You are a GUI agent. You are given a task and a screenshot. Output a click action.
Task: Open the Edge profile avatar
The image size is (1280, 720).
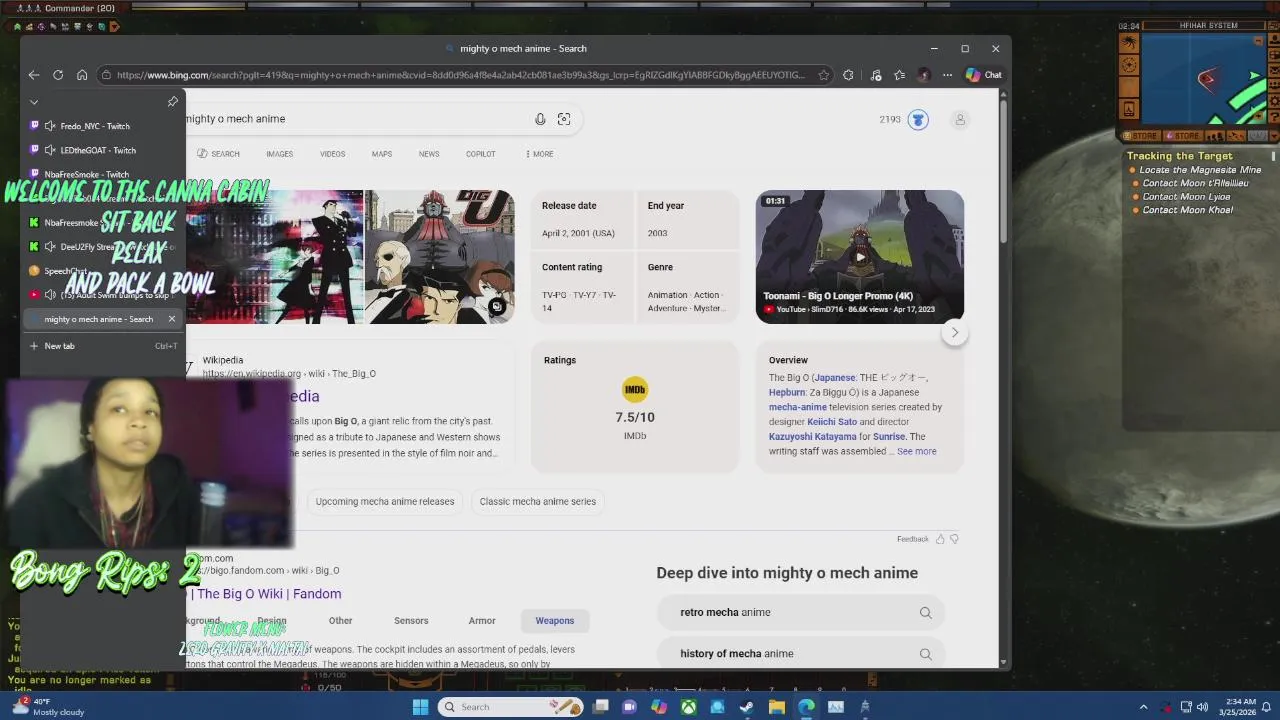click(923, 75)
